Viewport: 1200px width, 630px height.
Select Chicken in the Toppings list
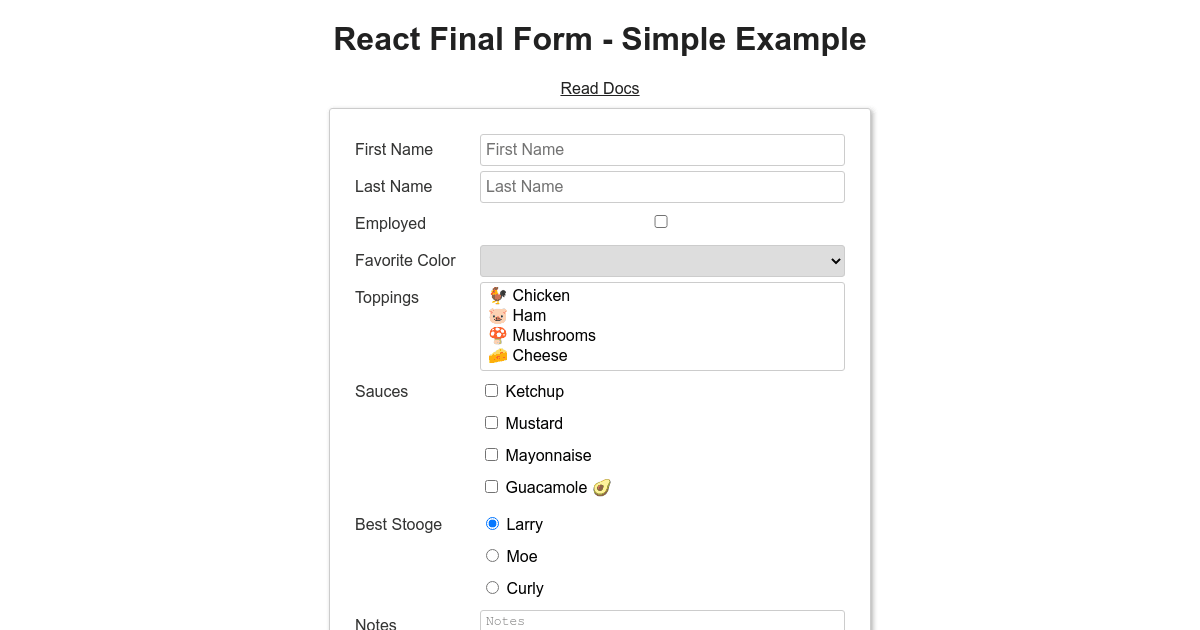[540, 295]
